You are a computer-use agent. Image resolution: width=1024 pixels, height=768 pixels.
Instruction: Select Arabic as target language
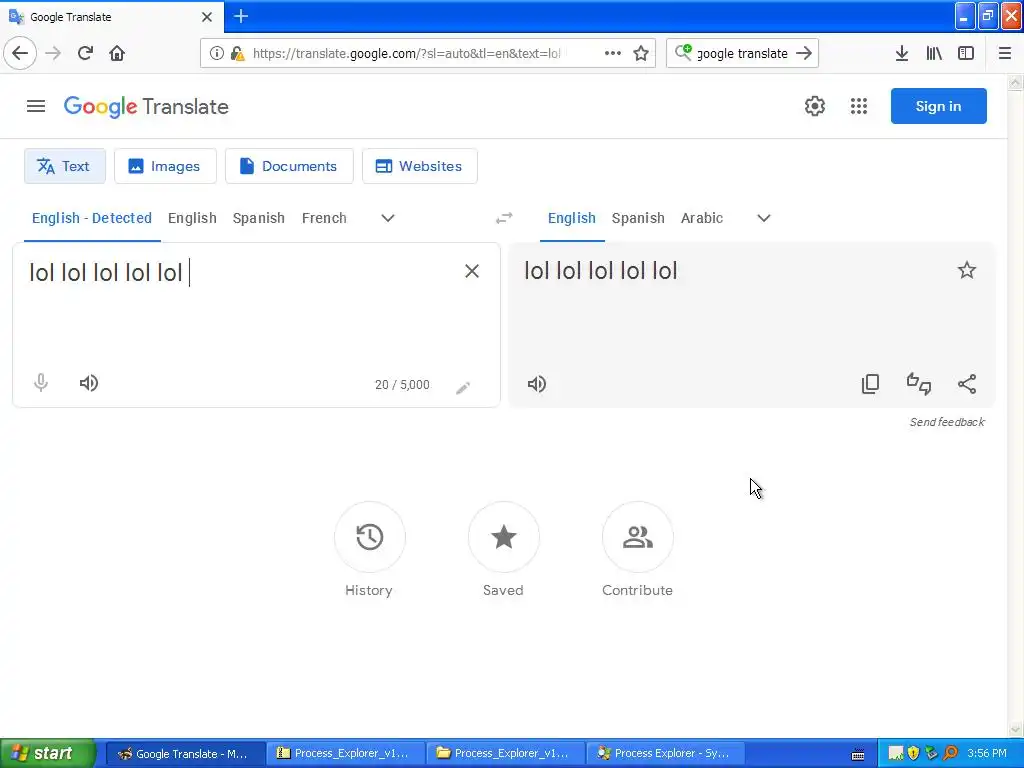coord(702,218)
